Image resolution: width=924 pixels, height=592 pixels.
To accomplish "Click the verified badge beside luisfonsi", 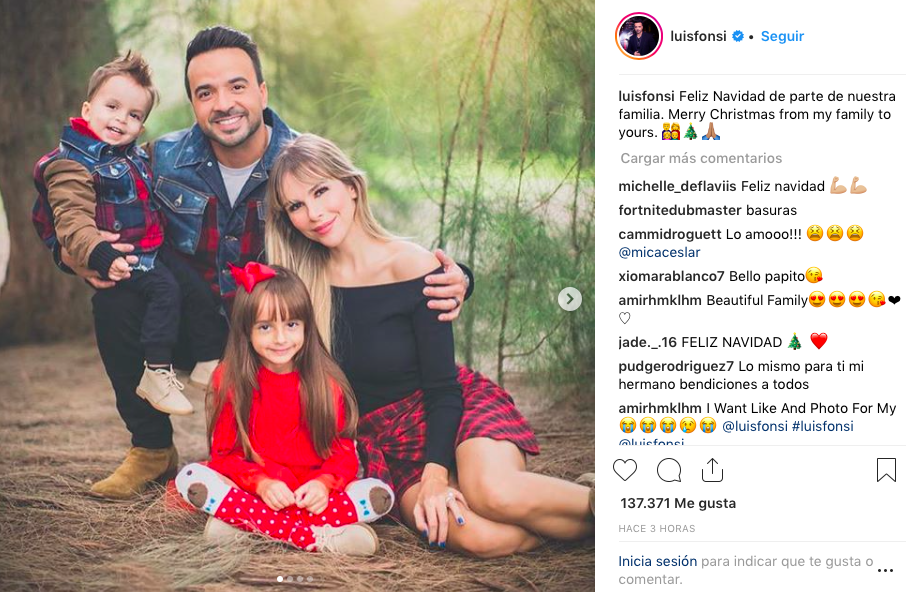I will (738, 36).
